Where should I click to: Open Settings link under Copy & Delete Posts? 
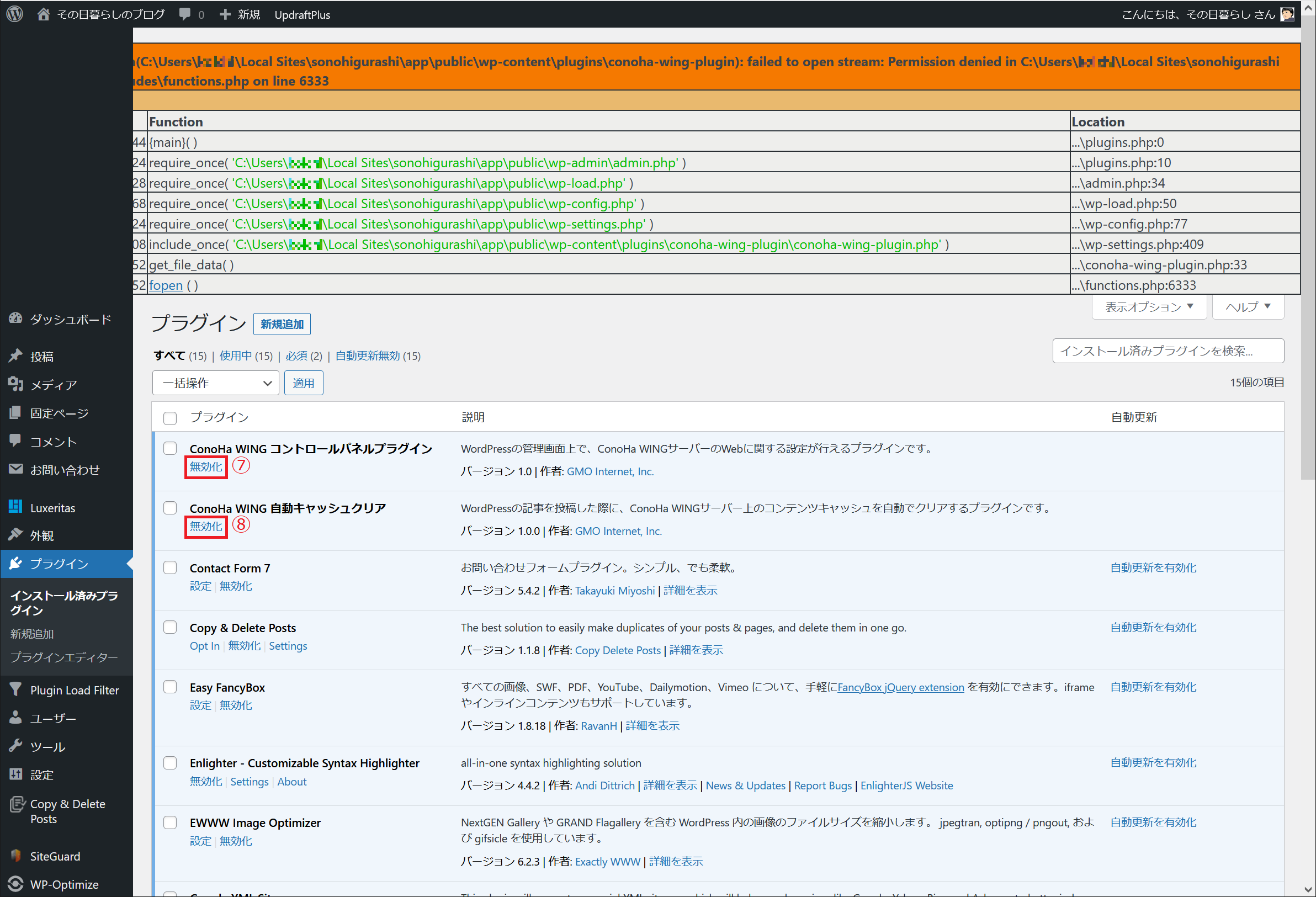[x=288, y=646]
